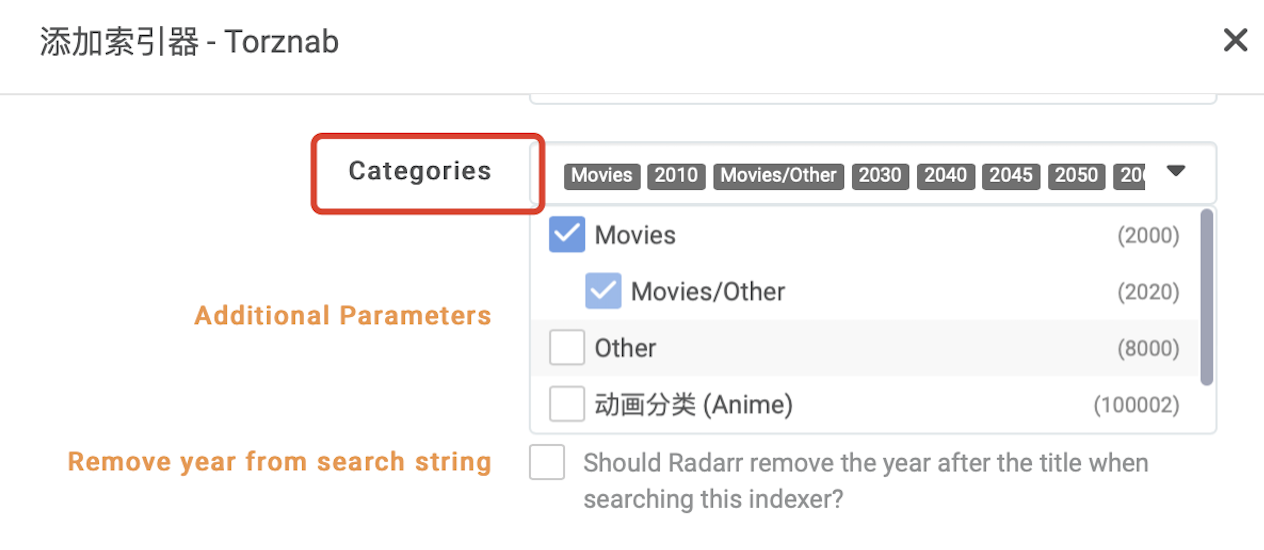This screenshot has width=1264, height=550.
Task: Click the Remove year from search string label
Action: 280,462
